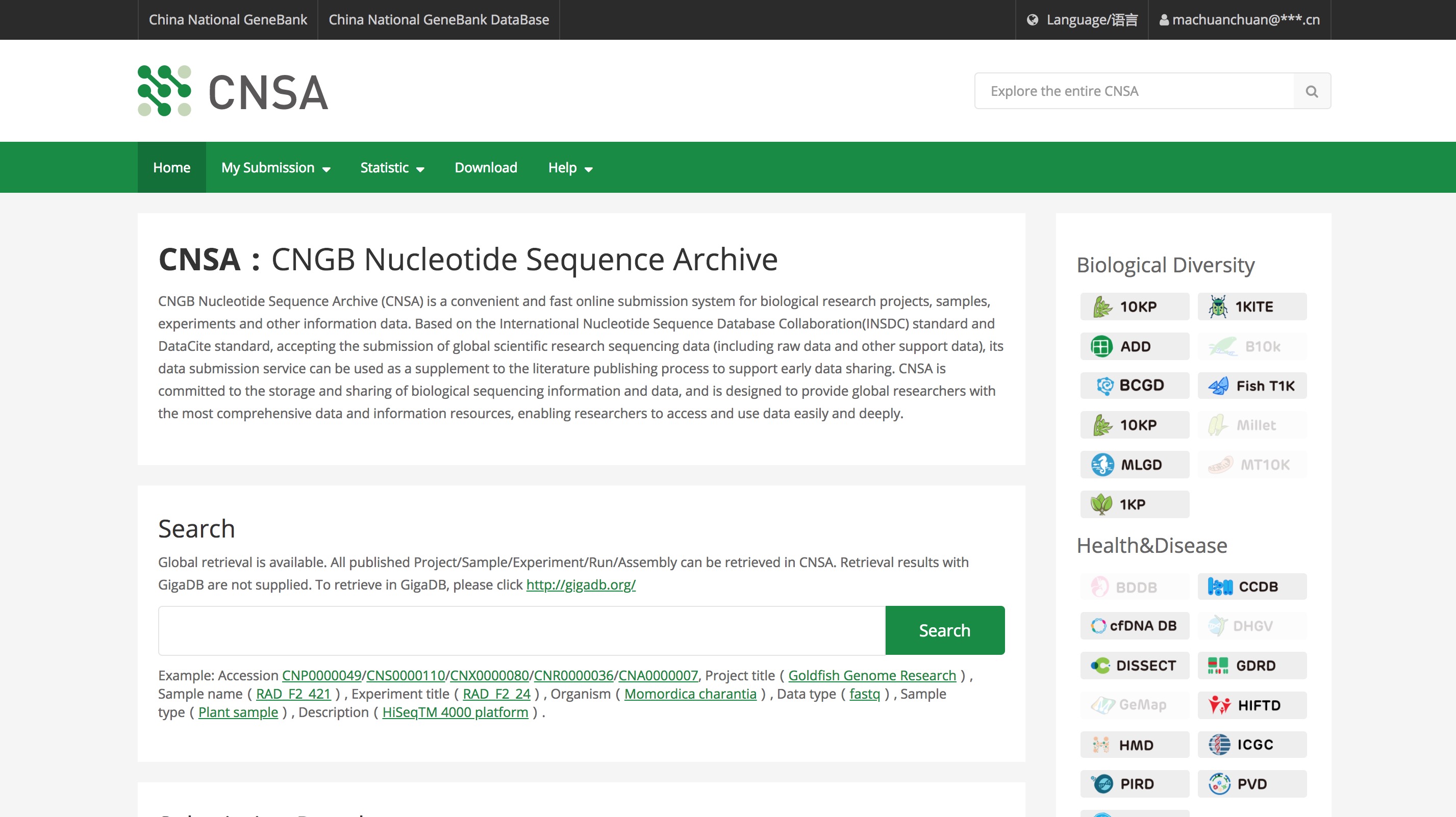Screen dimensions: 1456x817
Task: Click the fastq data type link
Action: click(865, 694)
